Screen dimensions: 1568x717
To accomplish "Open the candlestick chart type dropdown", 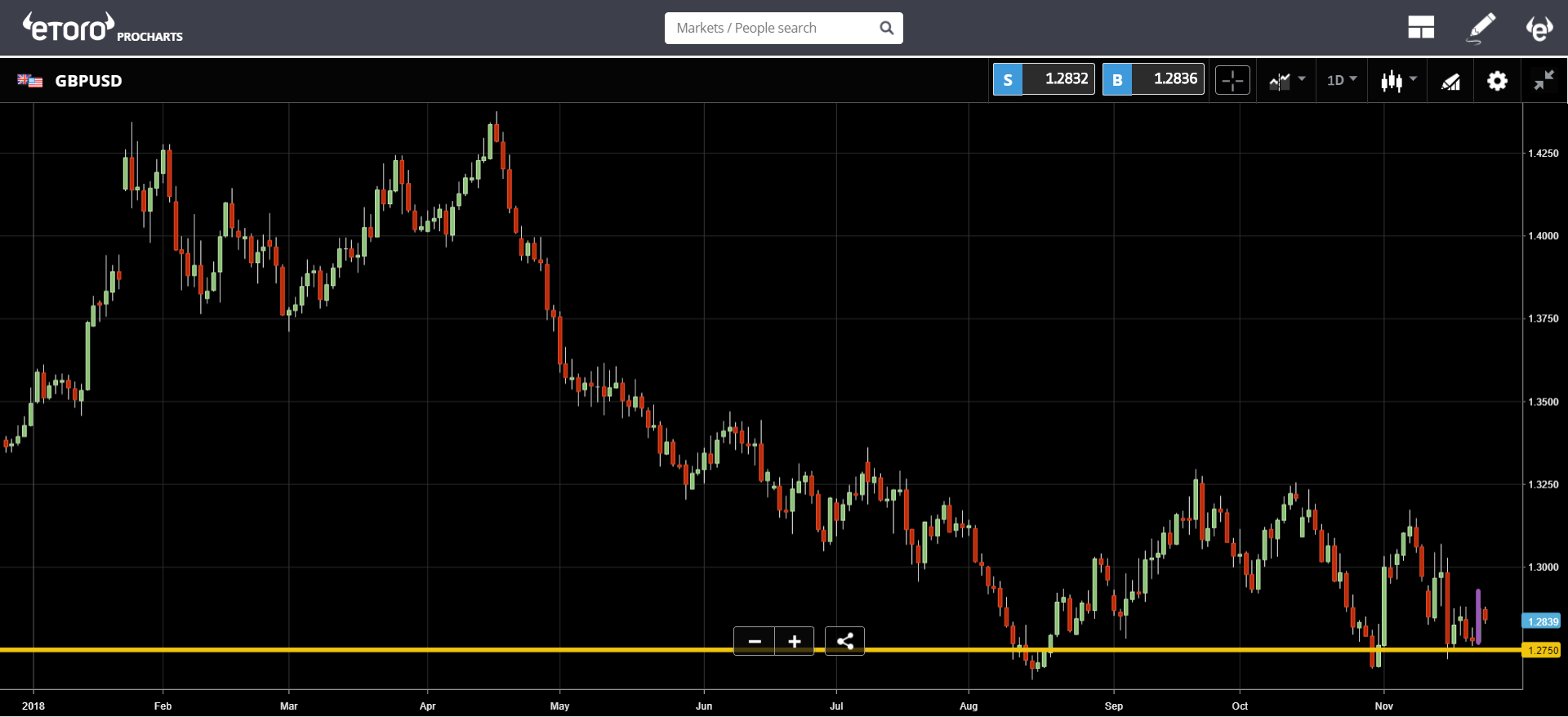I will 1398,80.
